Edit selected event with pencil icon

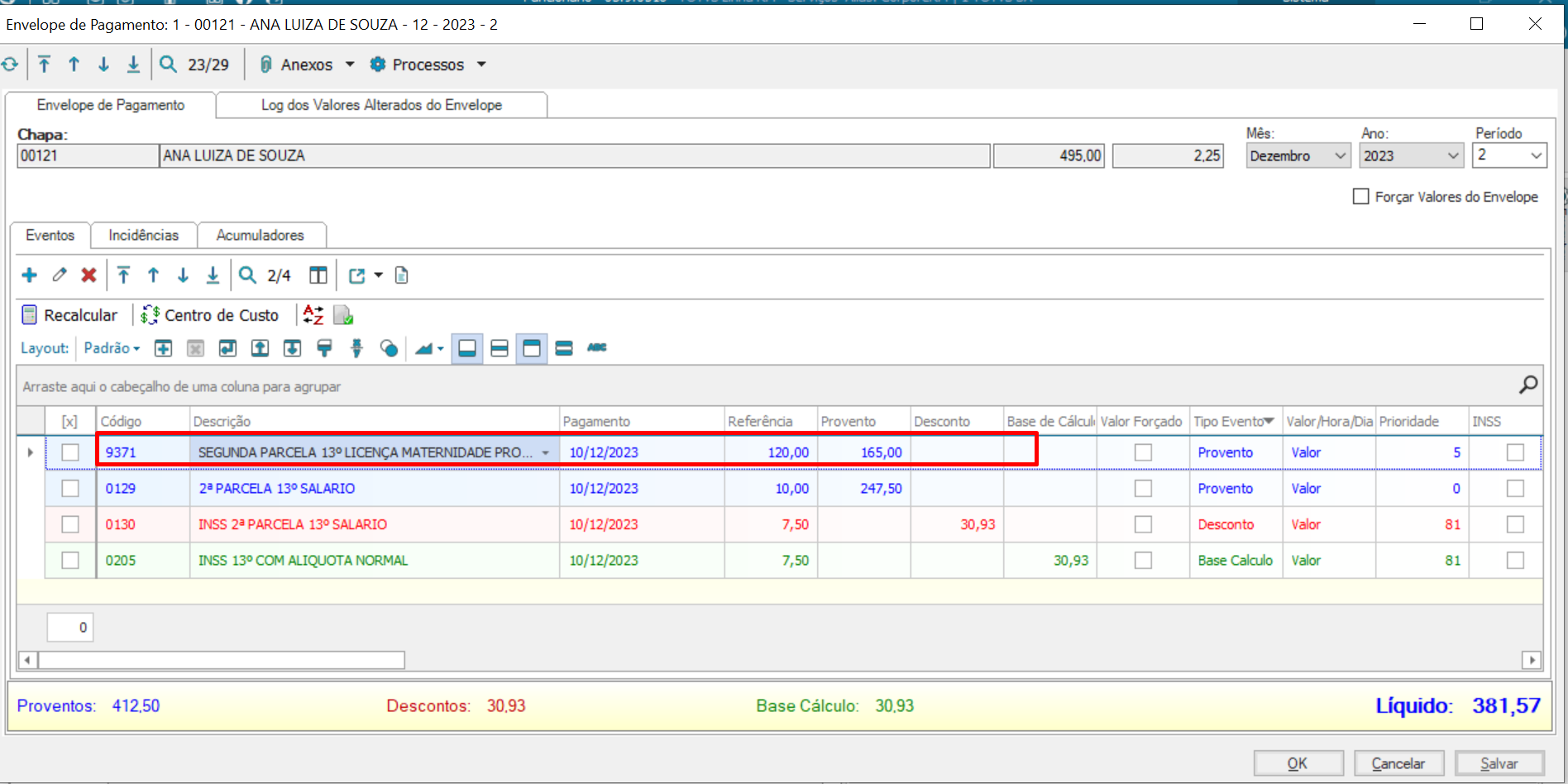[x=60, y=275]
